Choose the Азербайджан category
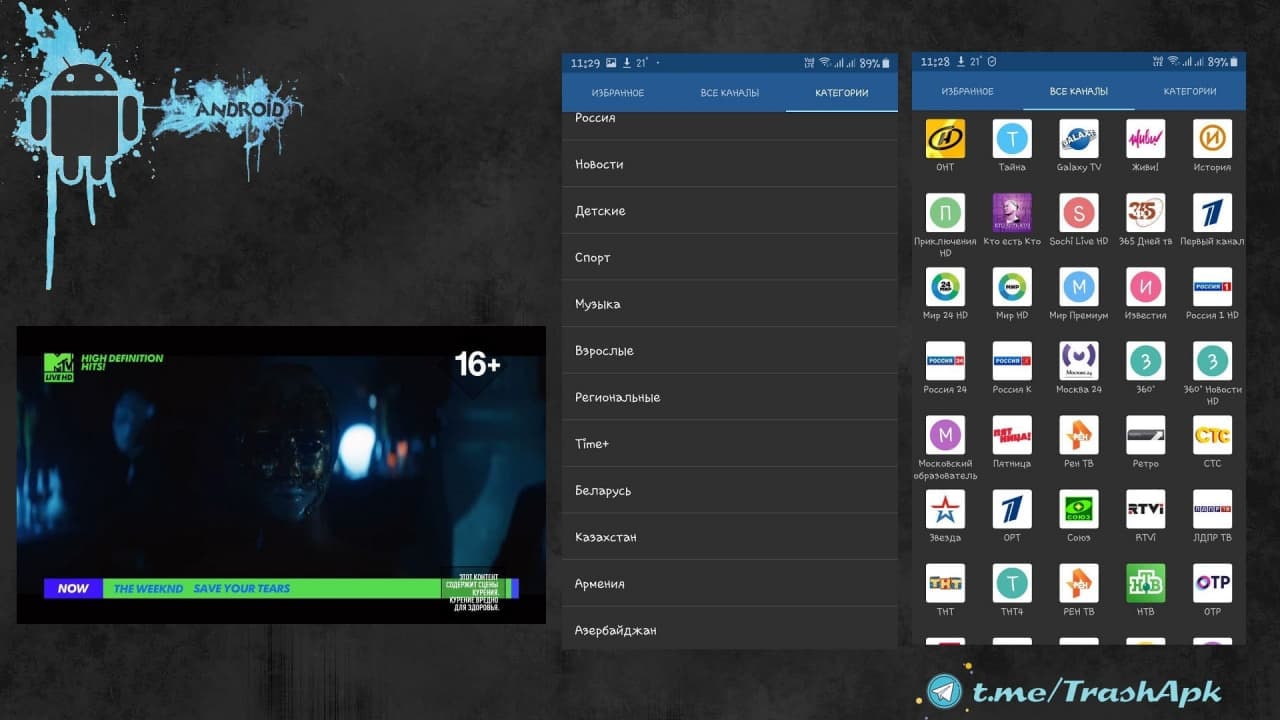 point(730,630)
